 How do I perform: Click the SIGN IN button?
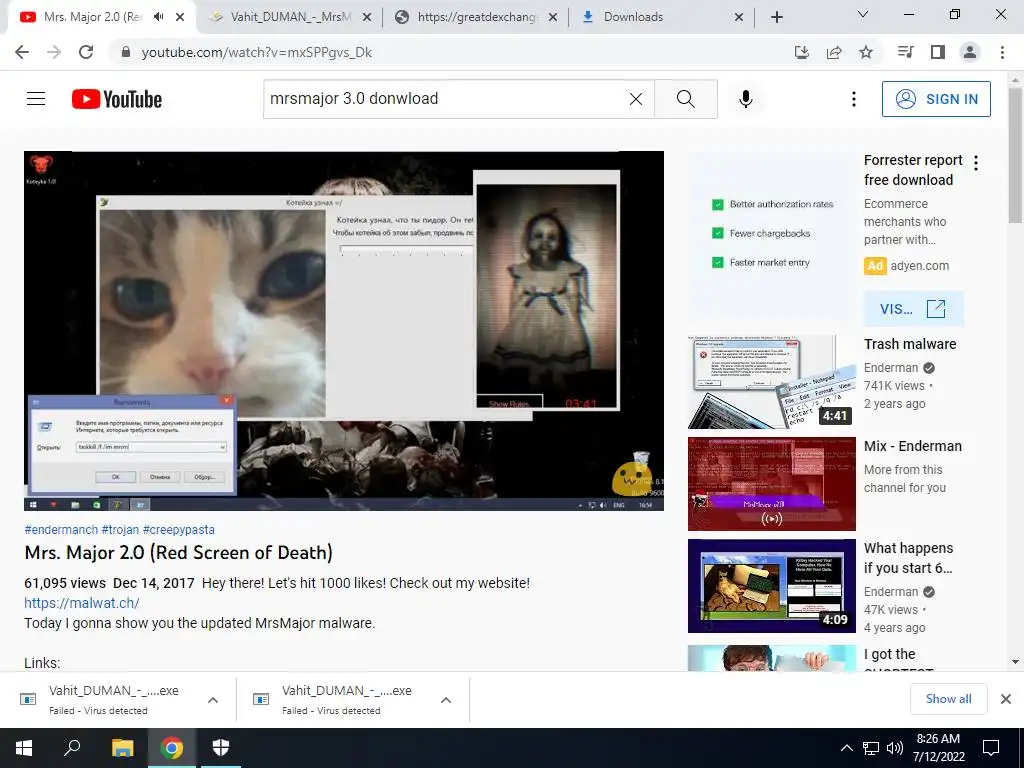(936, 99)
